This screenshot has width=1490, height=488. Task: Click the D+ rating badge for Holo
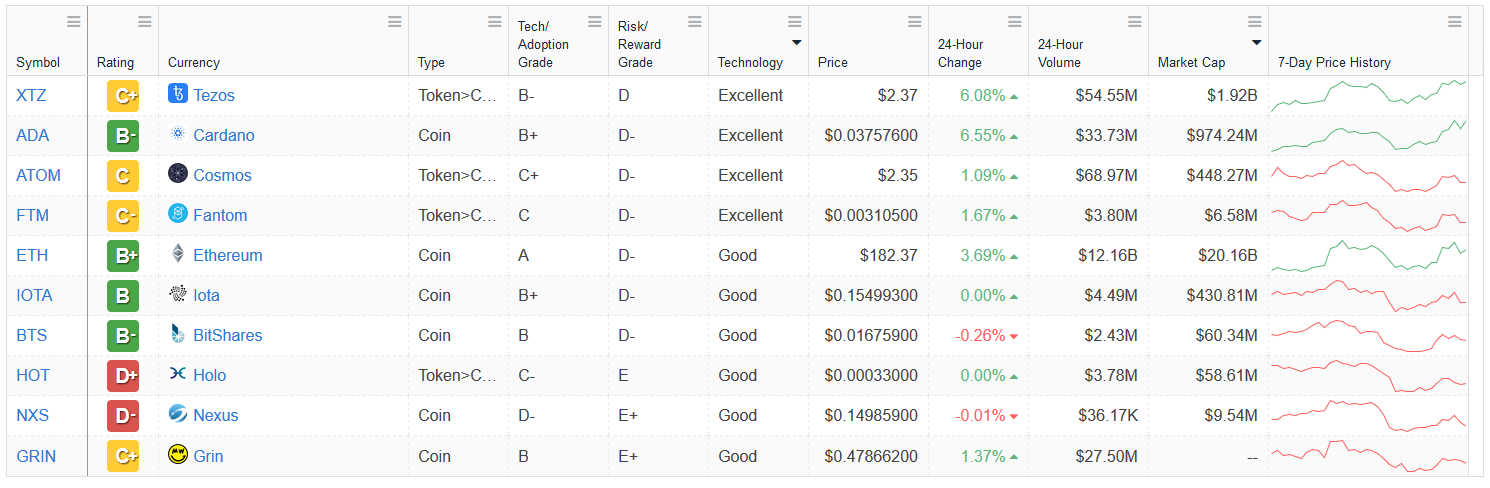pyautogui.click(x=123, y=376)
